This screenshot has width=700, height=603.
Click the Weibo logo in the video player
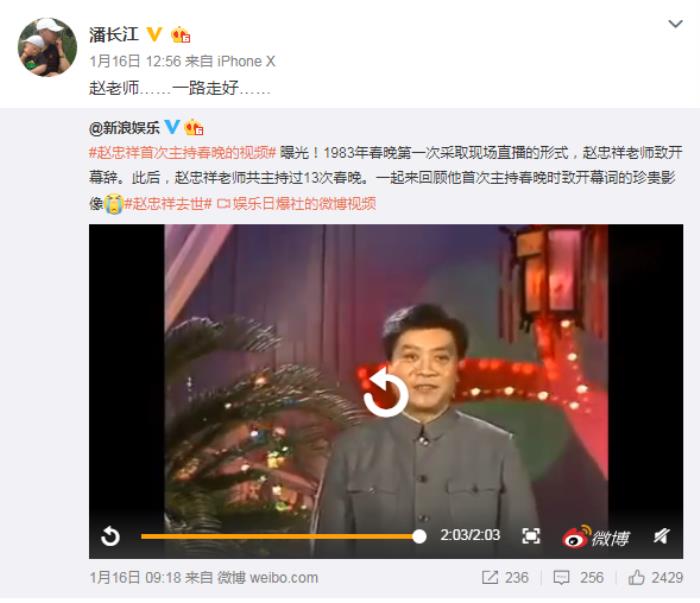click(596, 536)
